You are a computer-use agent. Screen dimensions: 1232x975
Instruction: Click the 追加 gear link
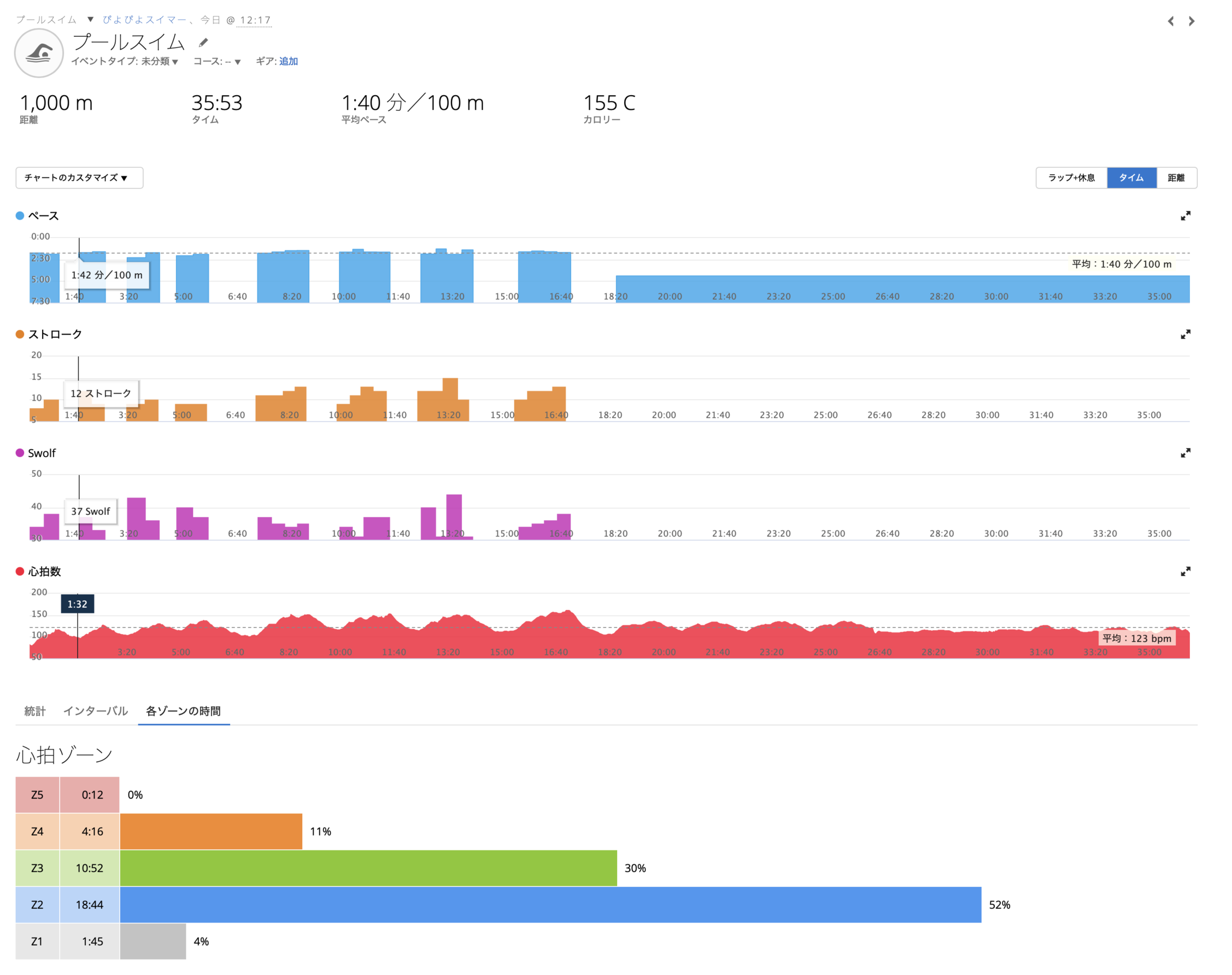click(288, 61)
